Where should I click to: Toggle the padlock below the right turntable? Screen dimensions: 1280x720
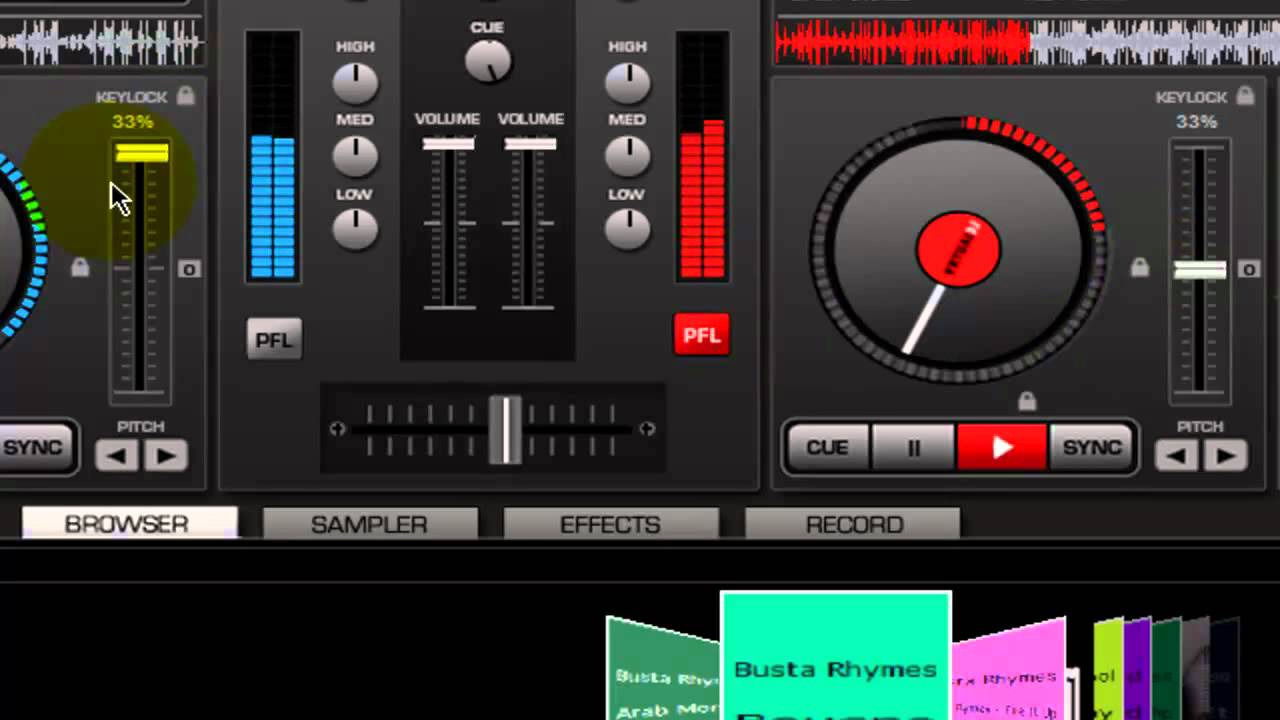coord(1027,401)
